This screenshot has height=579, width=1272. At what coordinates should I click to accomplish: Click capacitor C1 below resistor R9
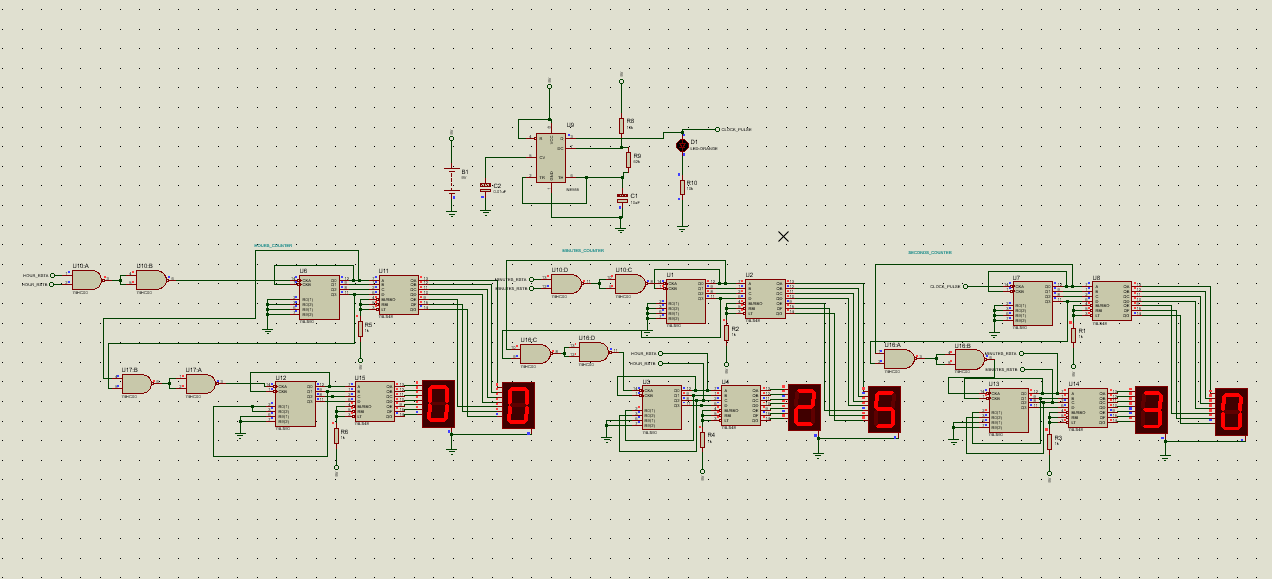coord(622,198)
